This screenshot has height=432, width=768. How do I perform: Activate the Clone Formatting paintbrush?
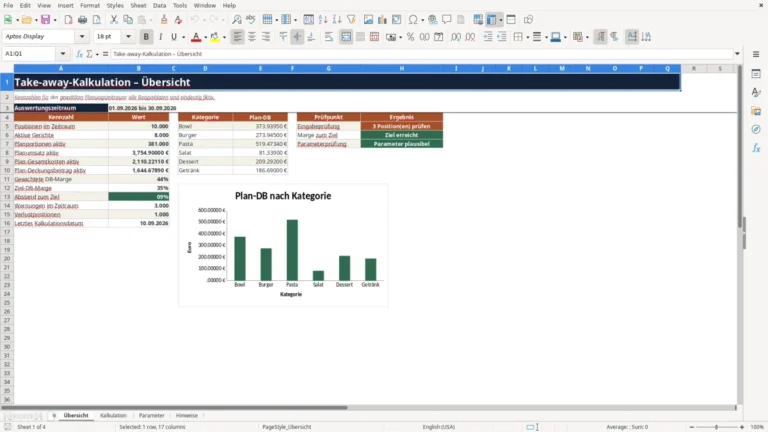(x=164, y=20)
